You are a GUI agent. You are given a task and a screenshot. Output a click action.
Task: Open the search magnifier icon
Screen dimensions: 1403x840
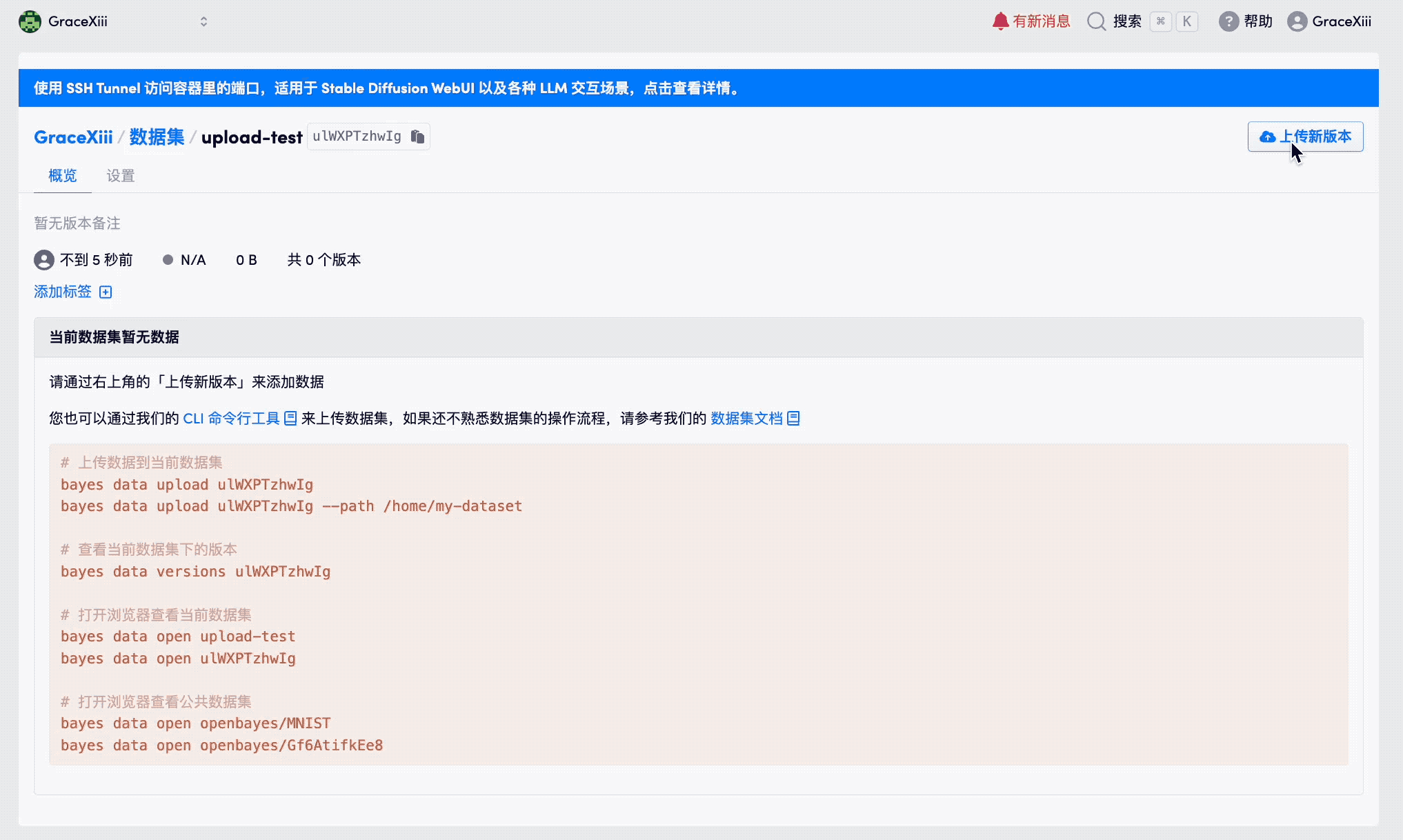coord(1096,21)
